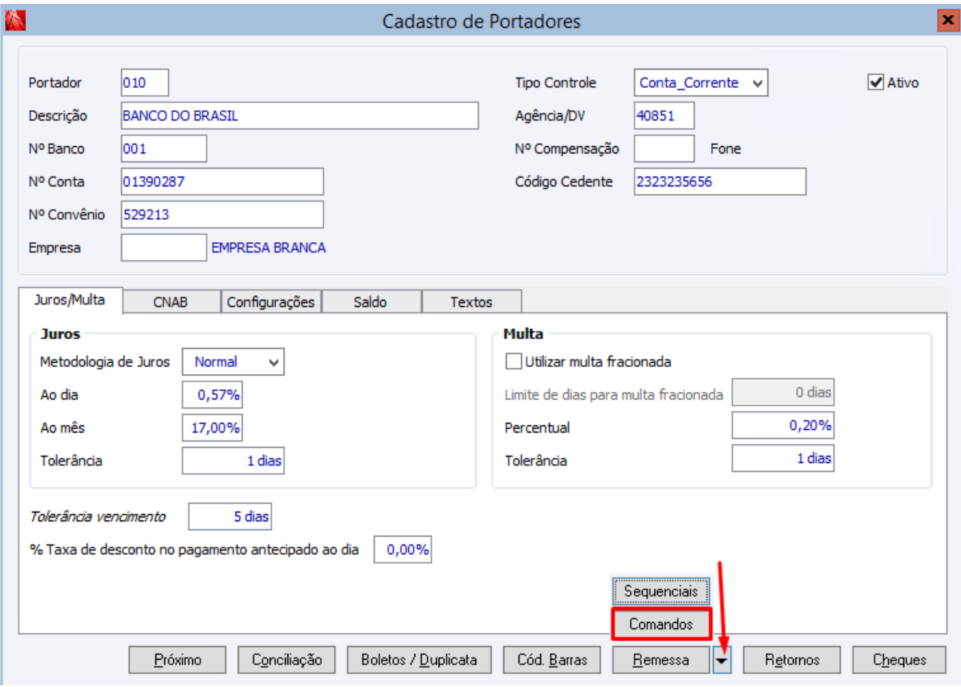Enable Utilizar multa fracionada option

click(x=514, y=362)
